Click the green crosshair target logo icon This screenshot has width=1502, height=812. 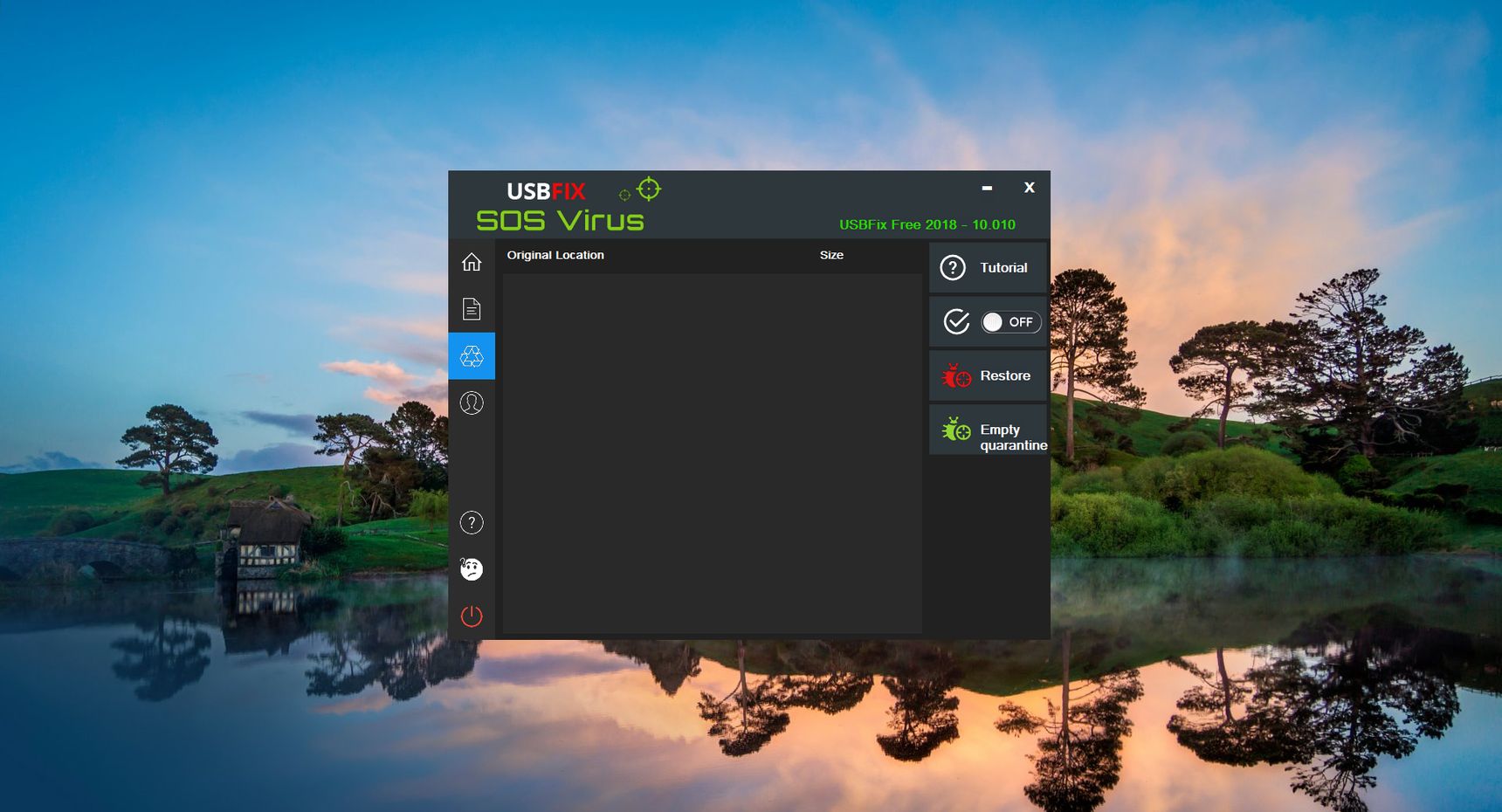[x=649, y=189]
